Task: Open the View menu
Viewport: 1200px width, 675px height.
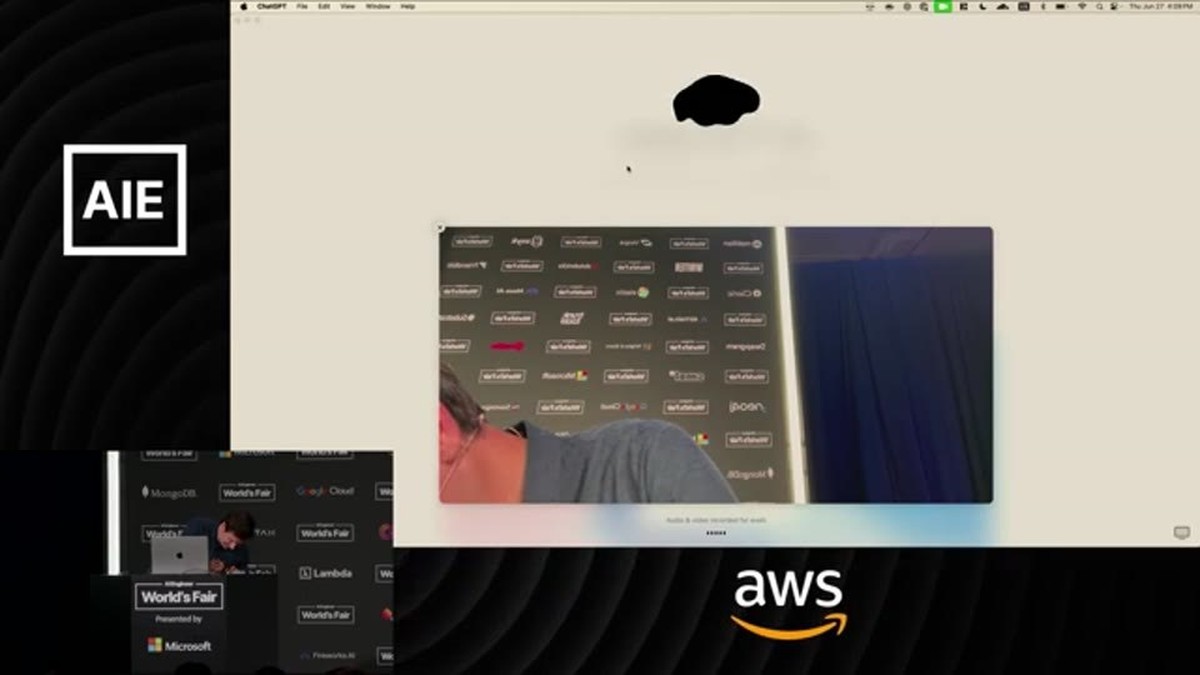Action: 347,6
